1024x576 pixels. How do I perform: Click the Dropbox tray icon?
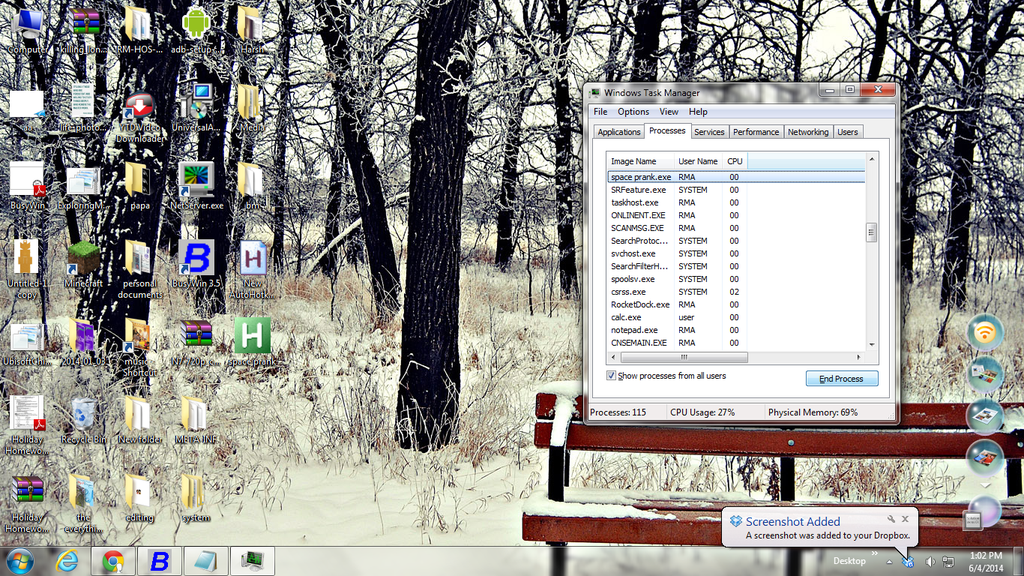click(908, 562)
